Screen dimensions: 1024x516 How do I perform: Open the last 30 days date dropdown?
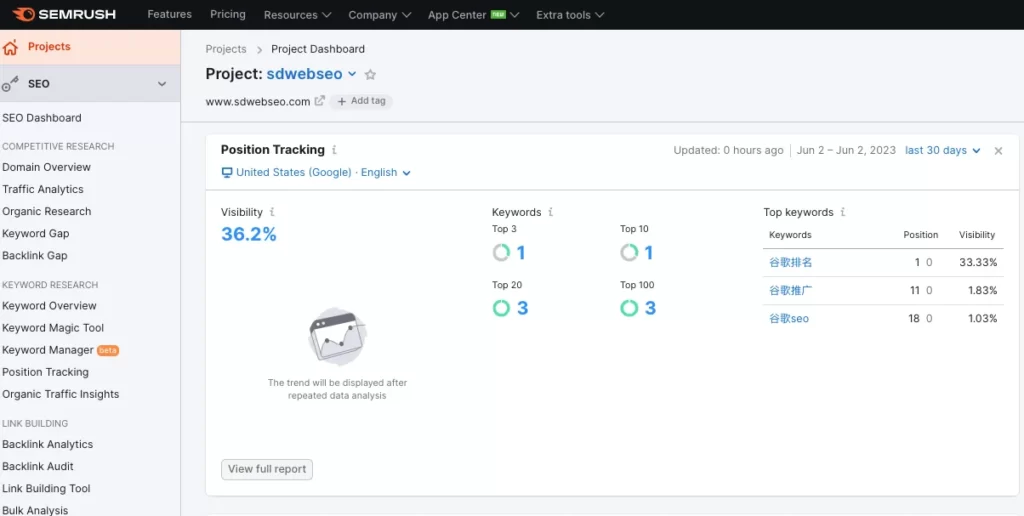point(942,150)
